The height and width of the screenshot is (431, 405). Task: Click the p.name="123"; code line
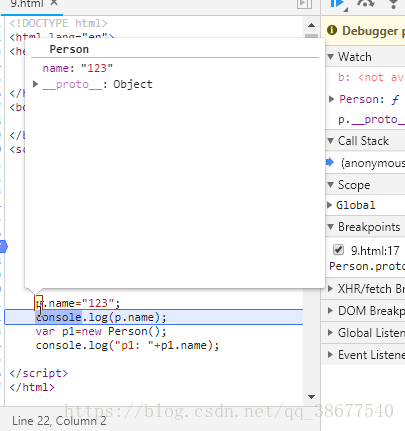(78, 303)
